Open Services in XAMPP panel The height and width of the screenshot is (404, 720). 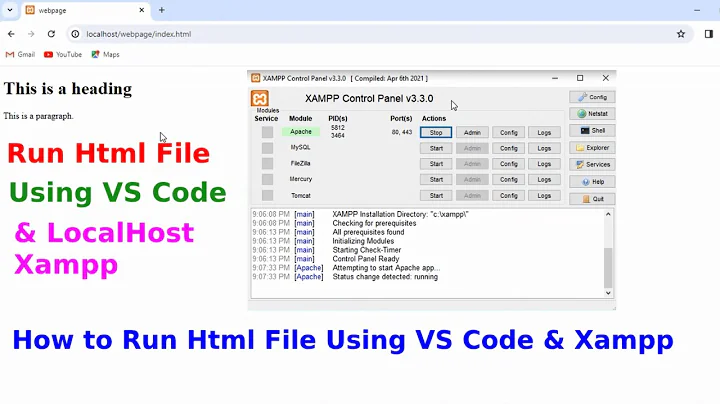(592, 164)
